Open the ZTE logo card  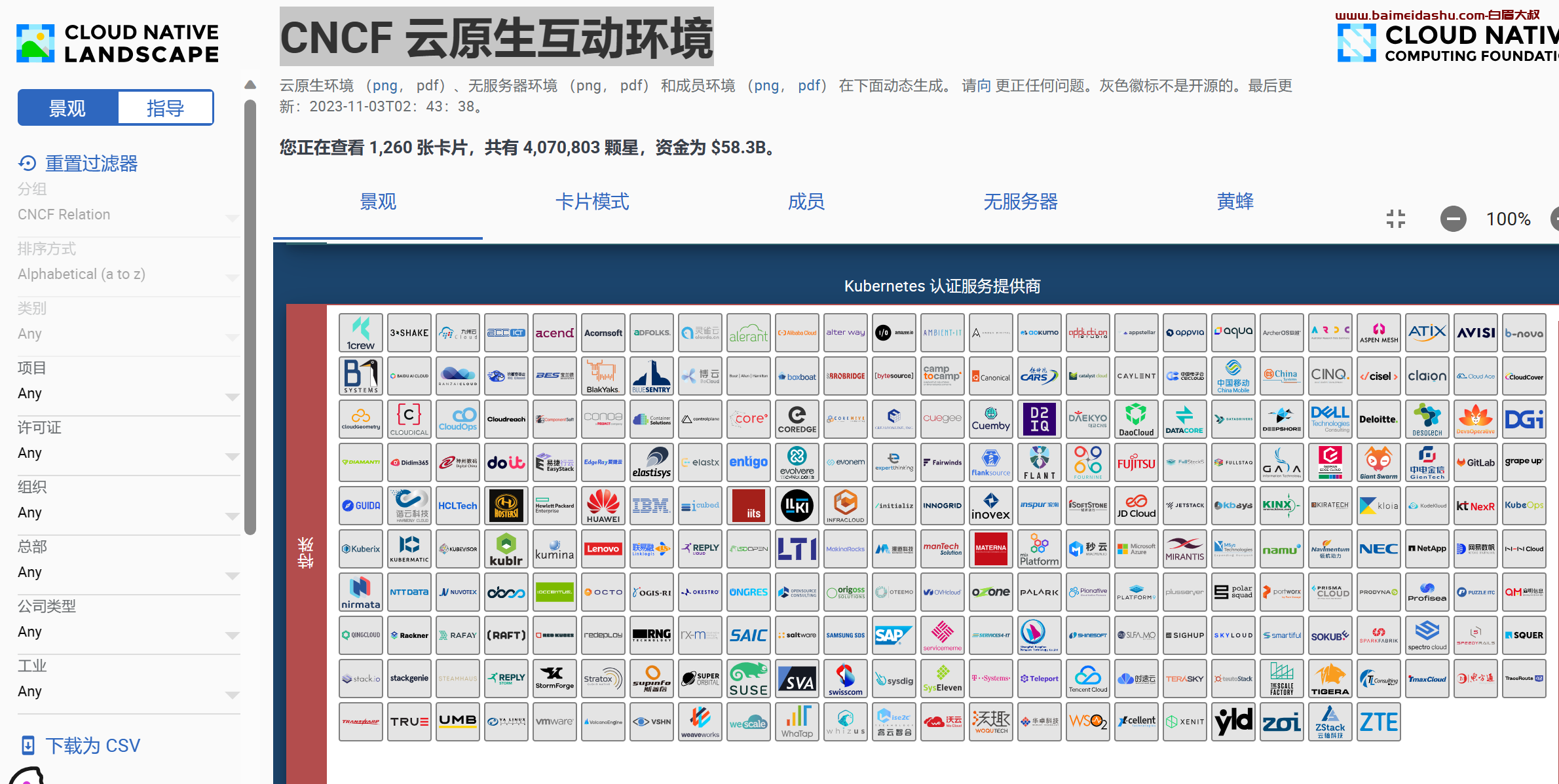1379,722
